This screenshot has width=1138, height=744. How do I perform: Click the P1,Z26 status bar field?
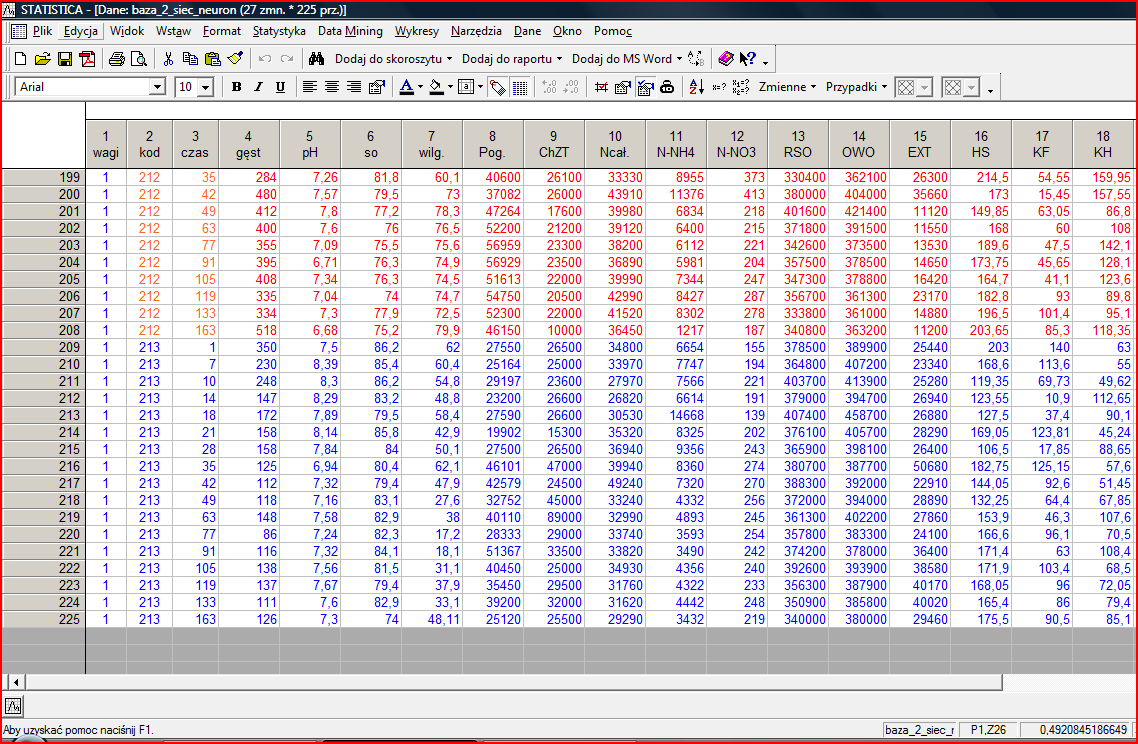(988, 729)
